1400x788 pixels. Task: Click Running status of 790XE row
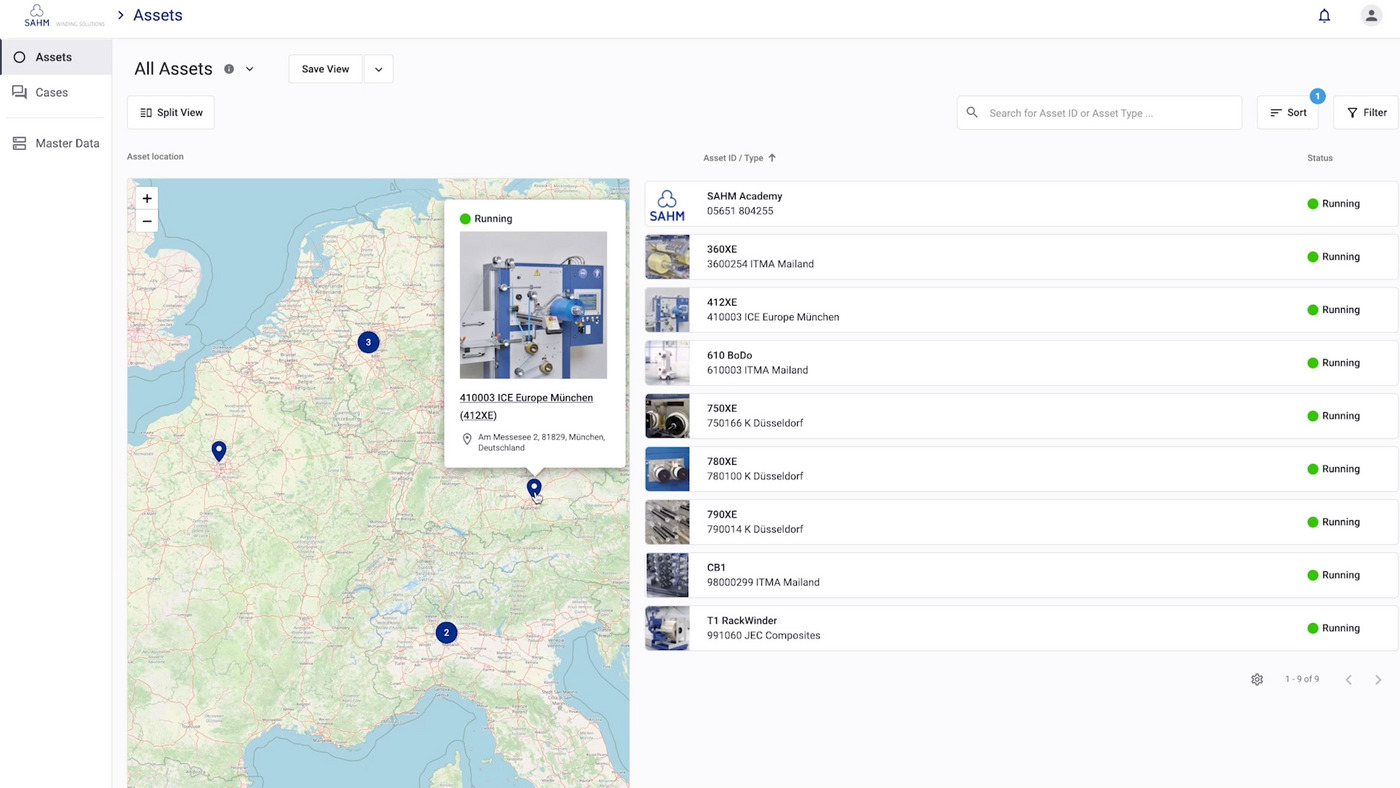click(1334, 522)
